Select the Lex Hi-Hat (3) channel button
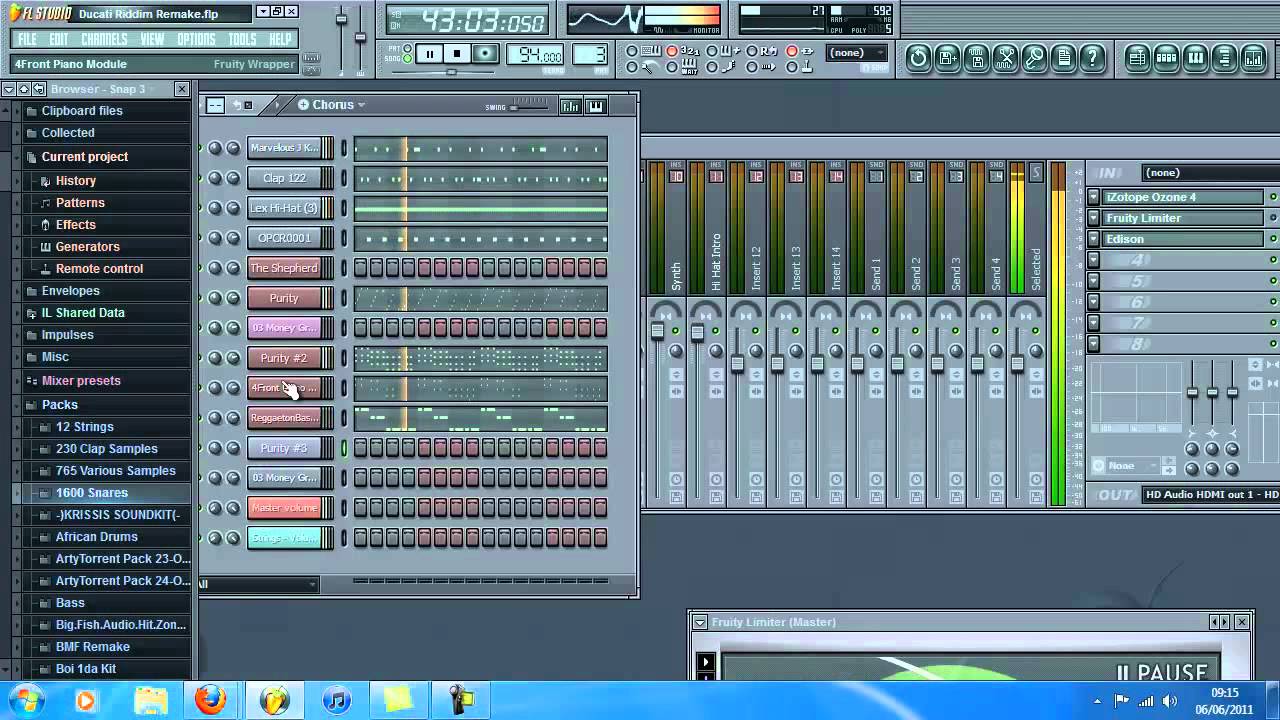The image size is (1280, 720). (284, 208)
